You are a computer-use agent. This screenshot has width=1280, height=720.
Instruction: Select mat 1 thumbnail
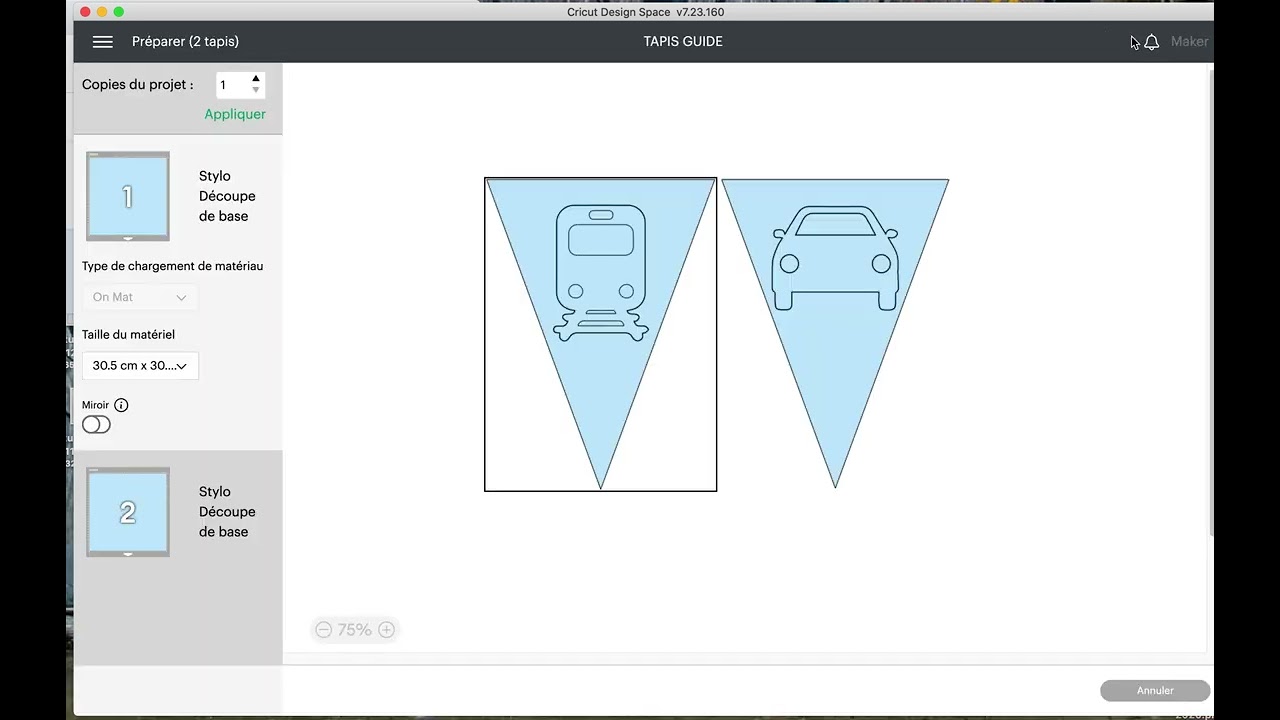128,196
